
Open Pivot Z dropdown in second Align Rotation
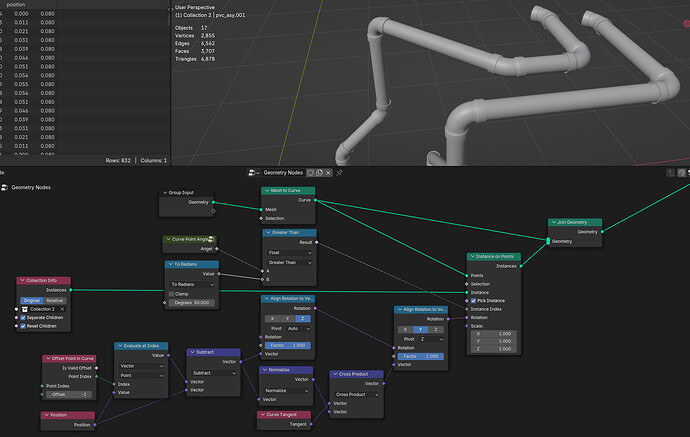[x=431, y=339]
